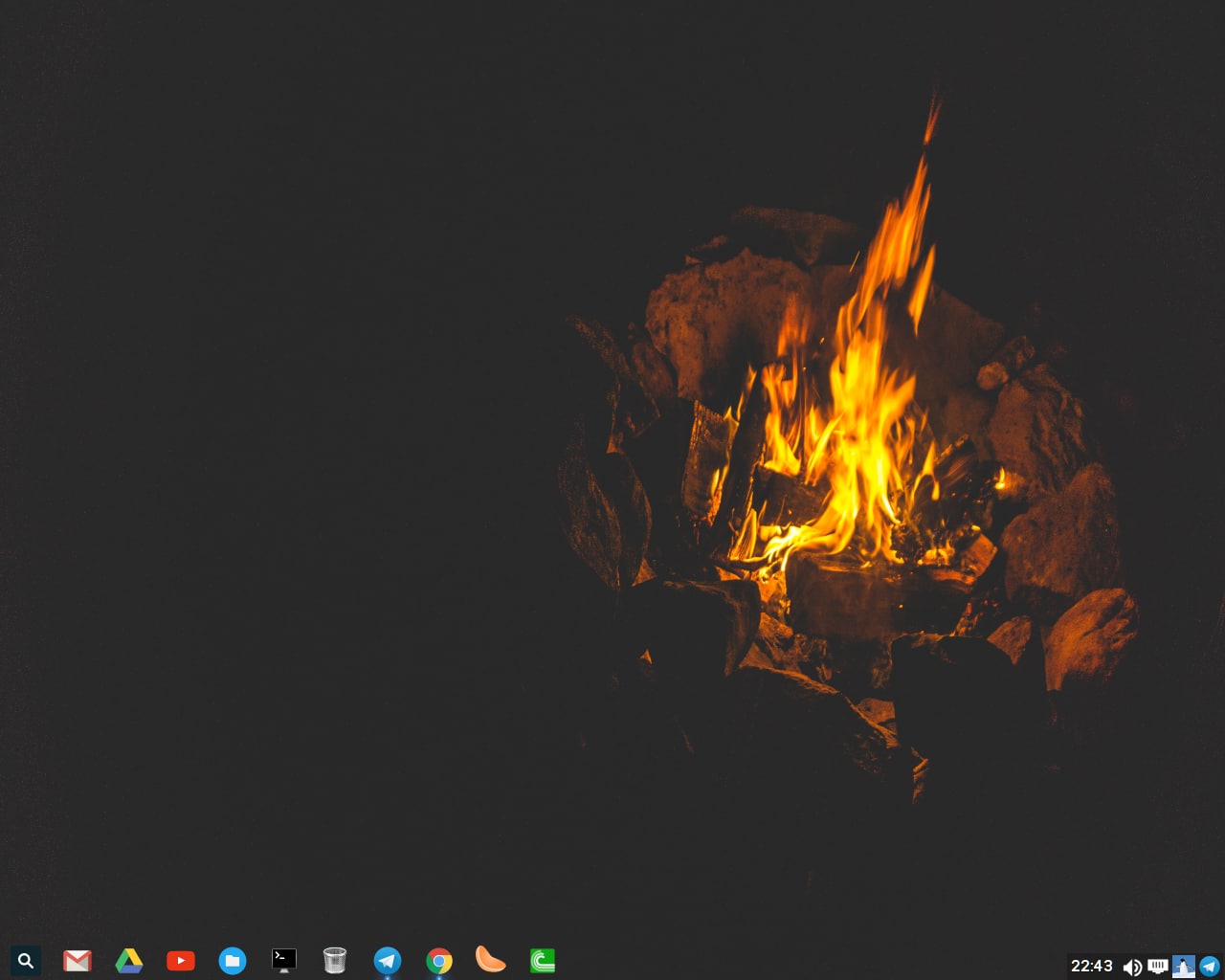Open the Telegram tray icon
The image size is (1225, 980).
(1210, 967)
